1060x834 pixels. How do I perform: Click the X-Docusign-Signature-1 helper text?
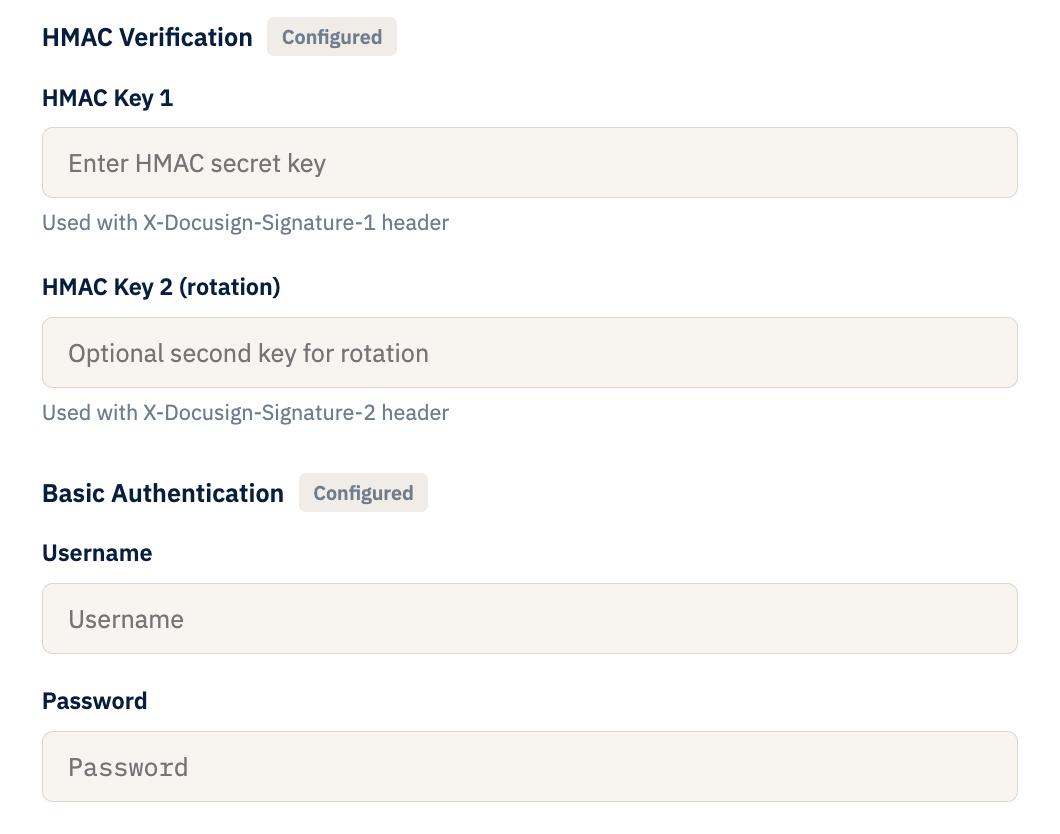pos(245,222)
